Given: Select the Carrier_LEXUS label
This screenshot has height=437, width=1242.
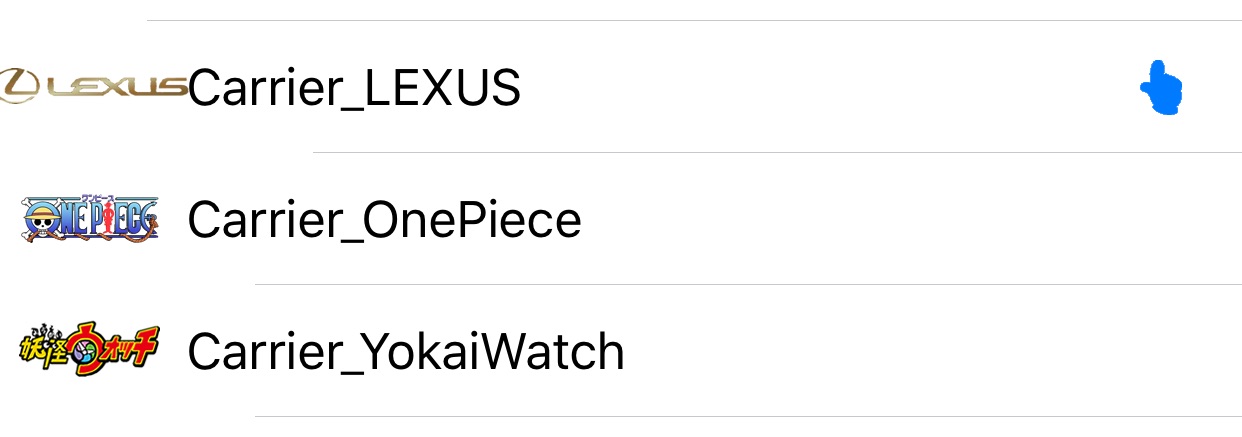Looking at the screenshot, I should point(354,89).
